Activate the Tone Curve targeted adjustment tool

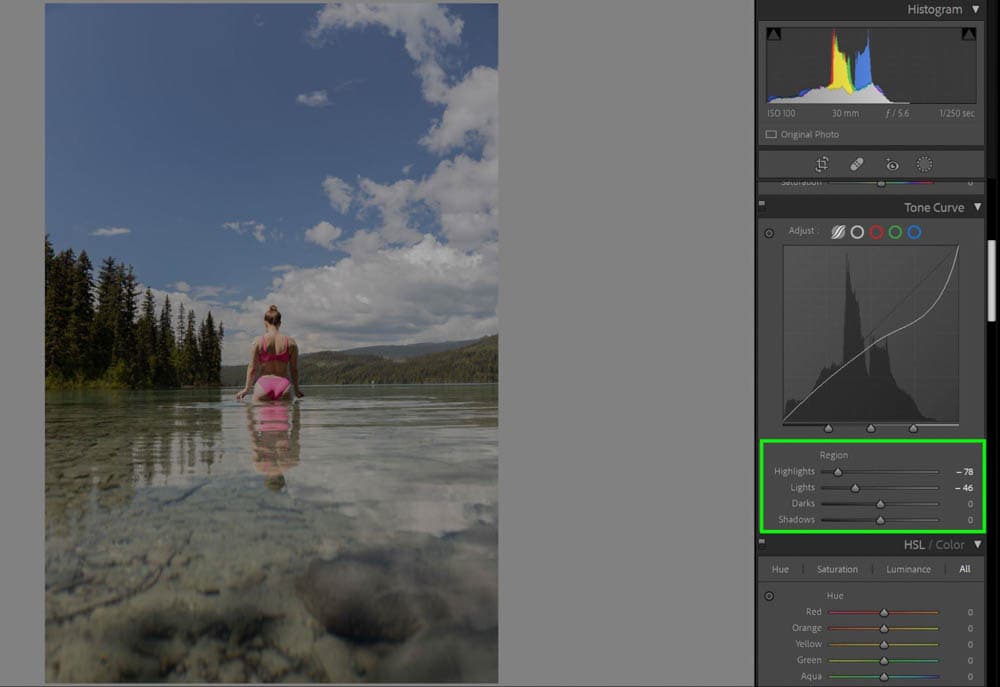click(769, 233)
